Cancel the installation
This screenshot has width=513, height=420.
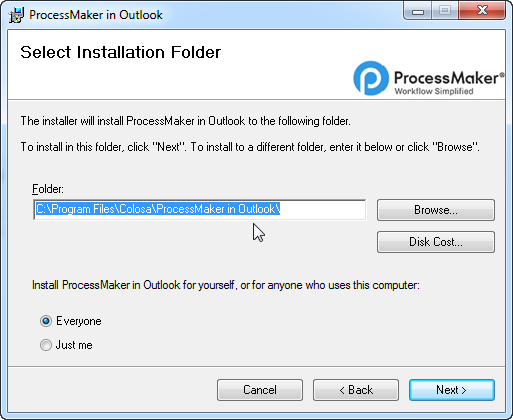(x=260, y=390)
